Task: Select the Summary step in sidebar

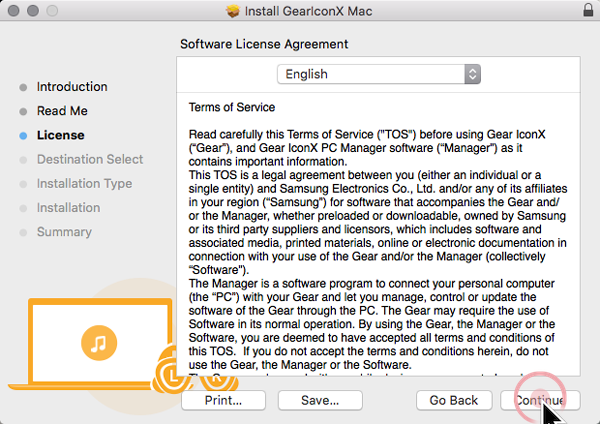Action: [64, 232]
